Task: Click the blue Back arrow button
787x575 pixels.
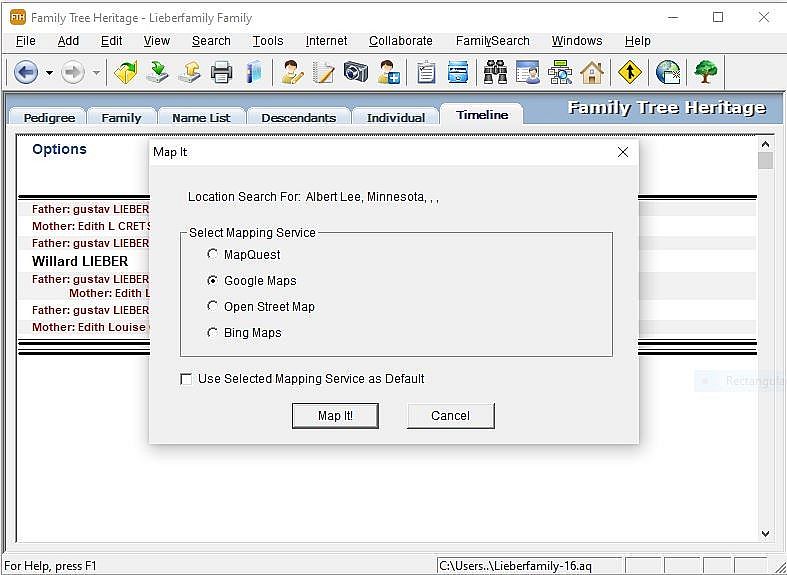Action: coord(26,72)
